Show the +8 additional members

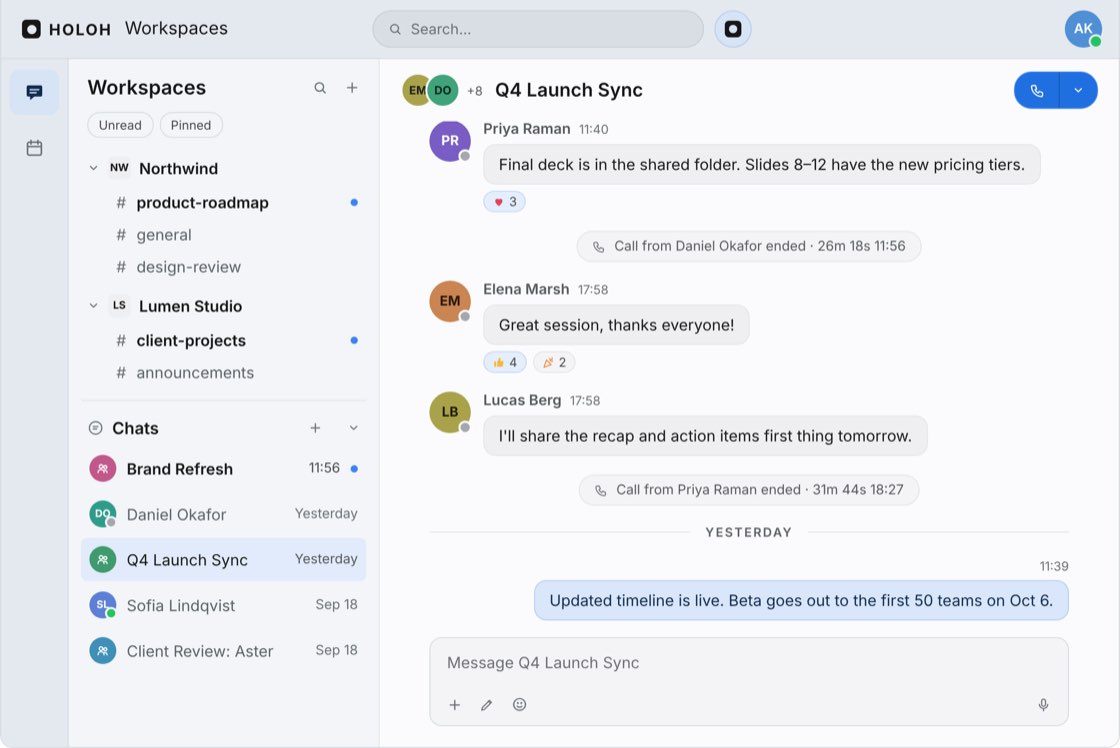(x=474, y=91)
